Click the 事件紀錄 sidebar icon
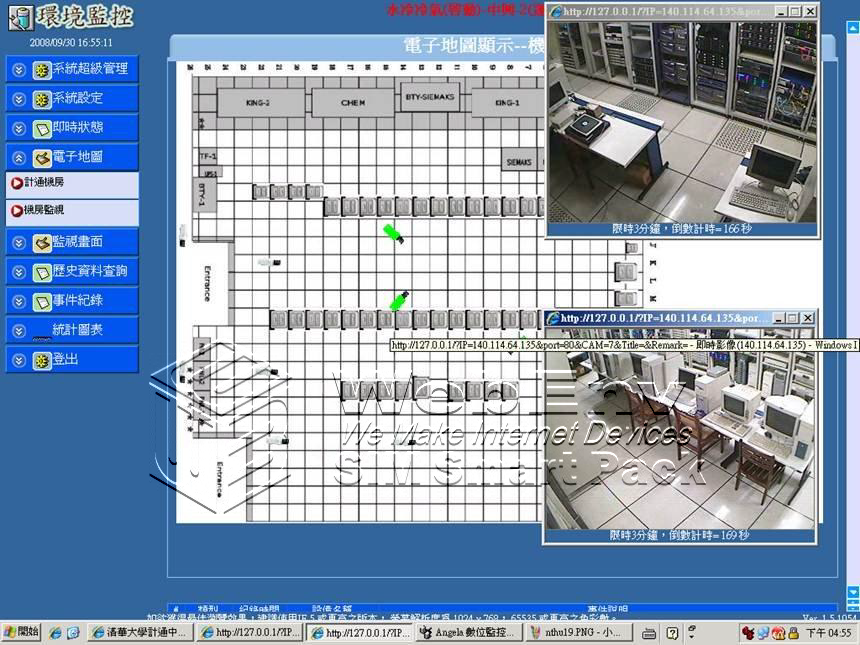 pyautogui.click(x=42, y=302)
